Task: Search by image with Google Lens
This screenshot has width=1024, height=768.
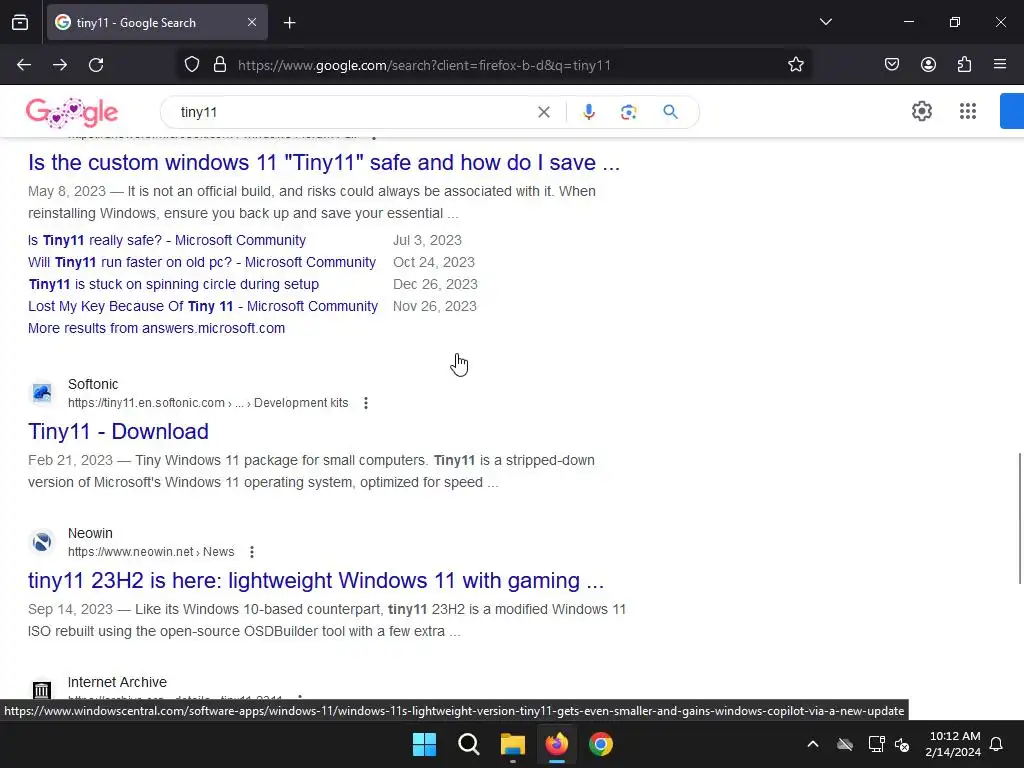Action: (628, 112)
